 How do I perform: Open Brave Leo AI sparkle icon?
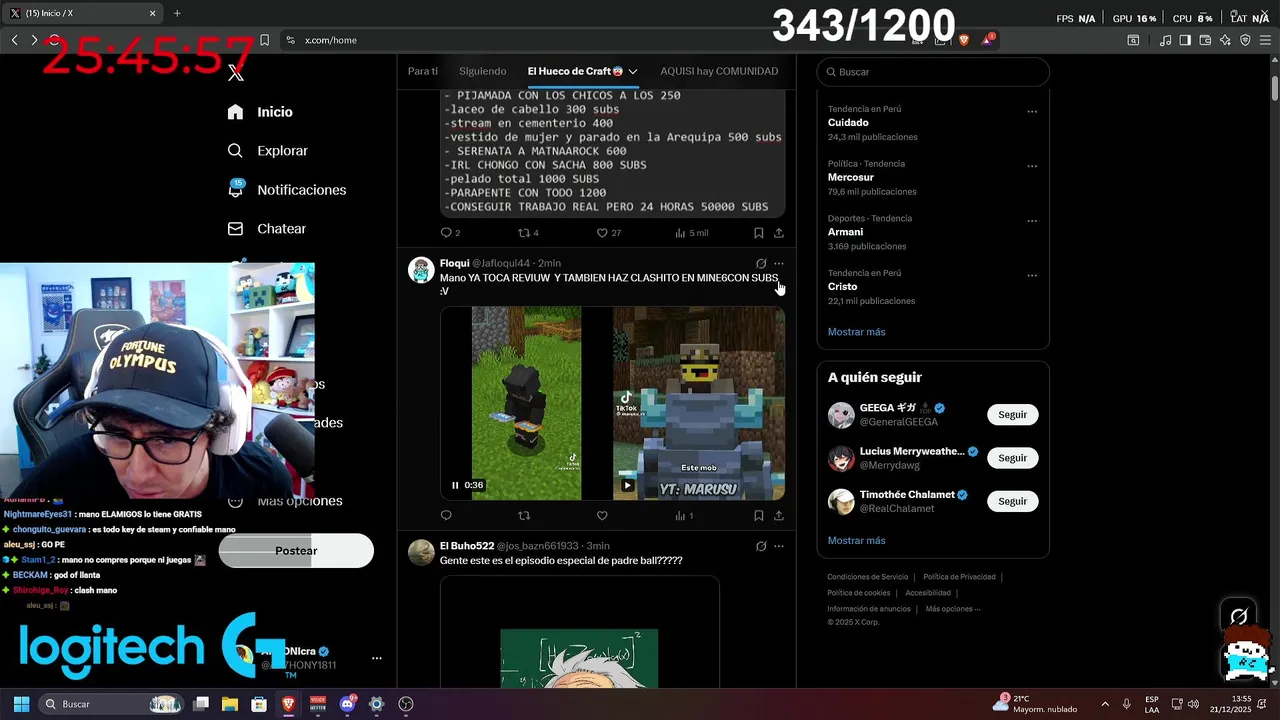[x=1225, y=40]
